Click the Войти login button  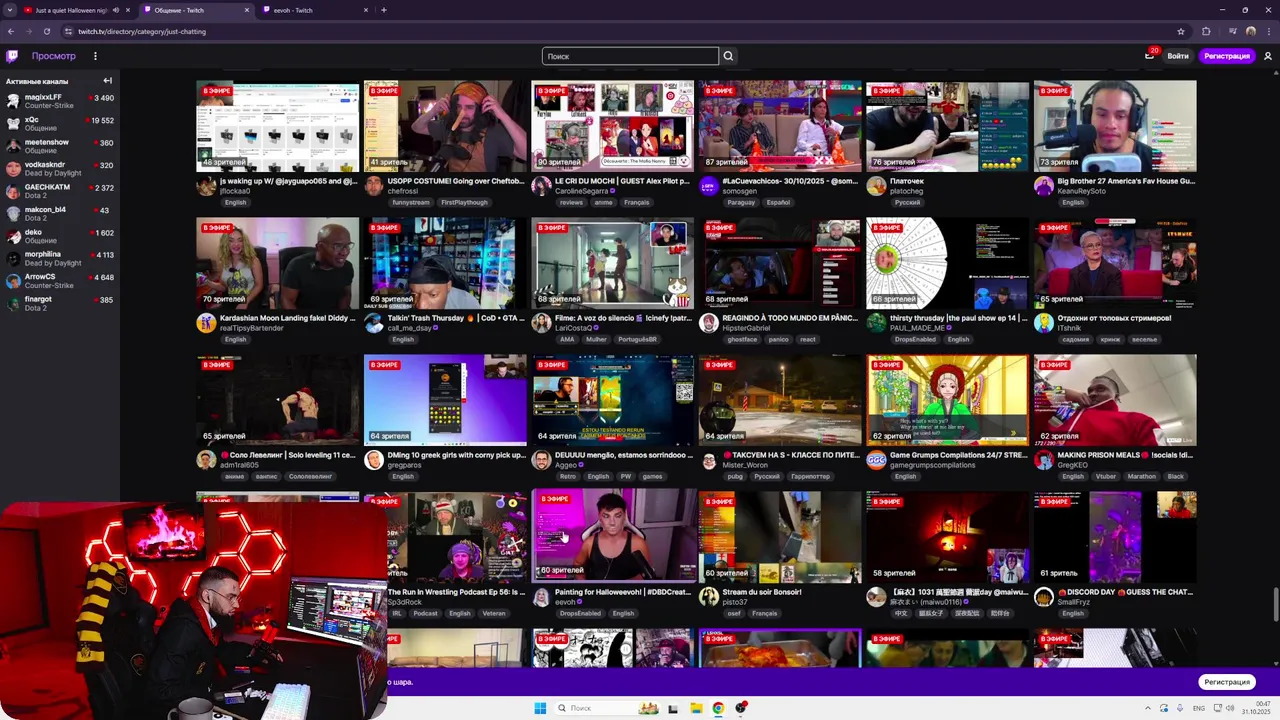pyautogui.click(x=1178, y=56)
